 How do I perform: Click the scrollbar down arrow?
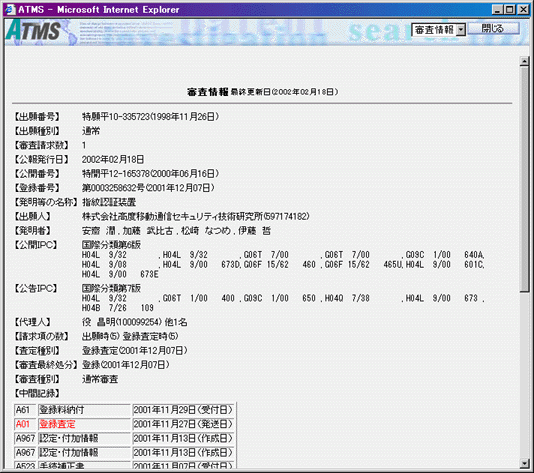point(524,463)
